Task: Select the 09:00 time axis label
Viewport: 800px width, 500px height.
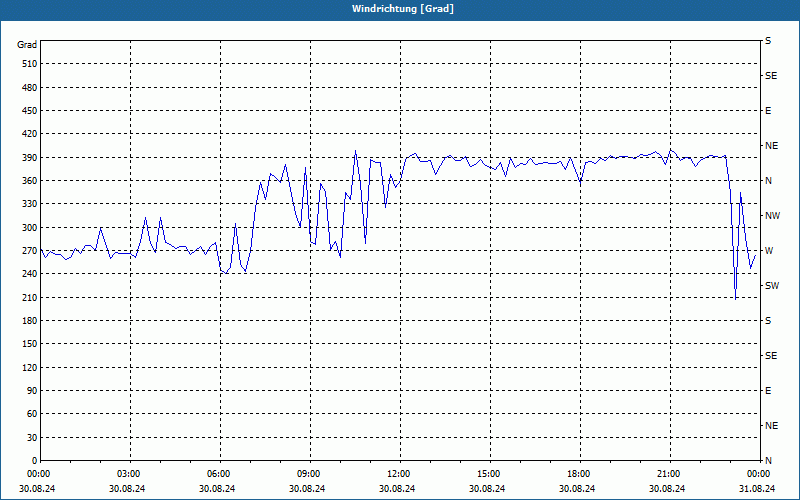Action: pyautogui.click(x=308, y=474)
